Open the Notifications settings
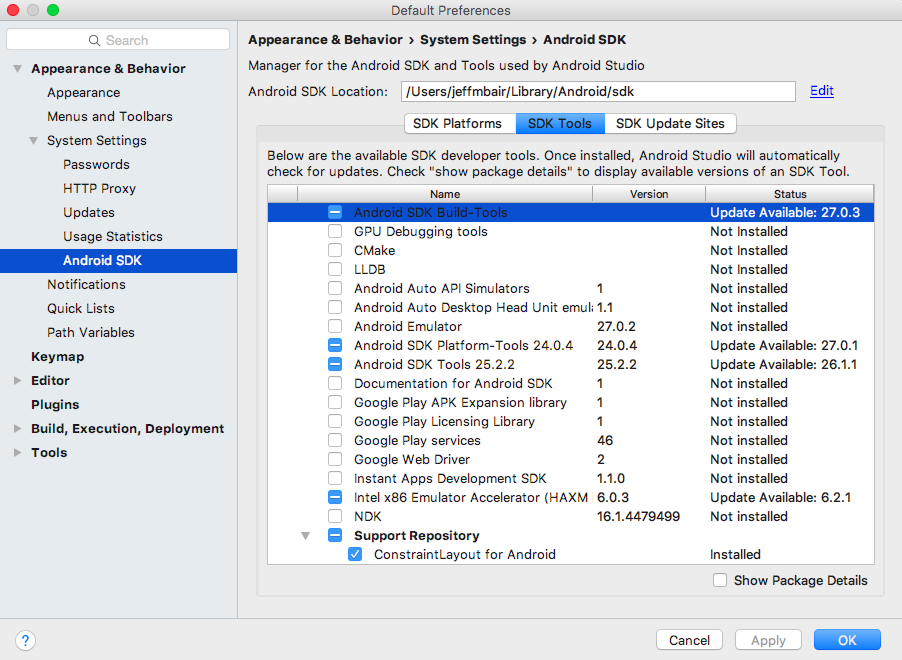The height and width of the screenshot is (660, 902). point(86,284)
